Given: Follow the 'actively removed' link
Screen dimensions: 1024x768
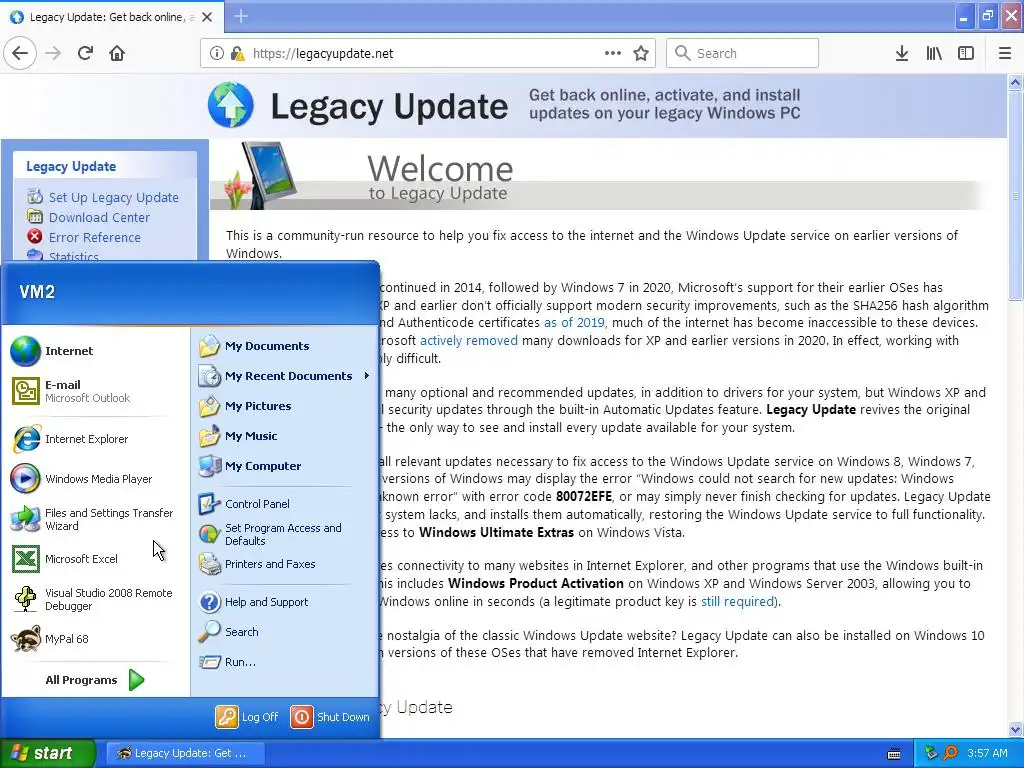Looking at the screenshot, I should coord(468,340).
